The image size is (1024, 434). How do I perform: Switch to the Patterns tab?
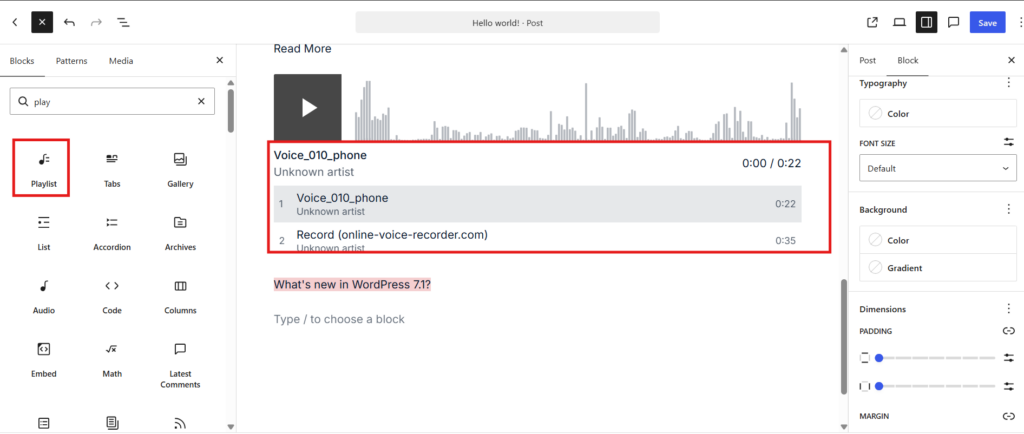[x=71, y=61]
